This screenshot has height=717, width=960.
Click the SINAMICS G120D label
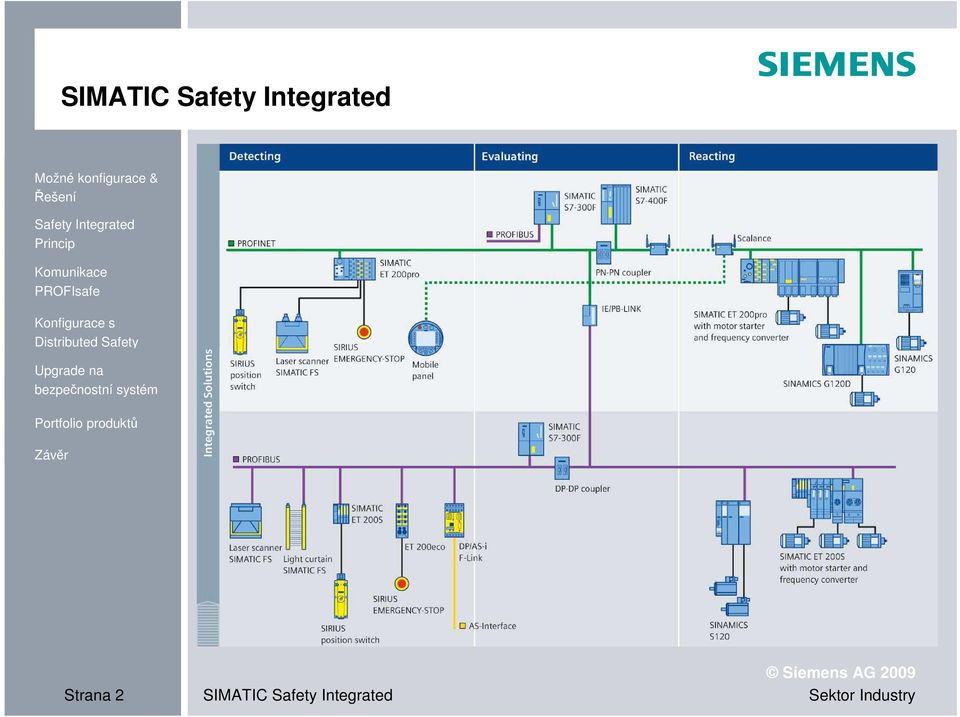tap(817, 384)
